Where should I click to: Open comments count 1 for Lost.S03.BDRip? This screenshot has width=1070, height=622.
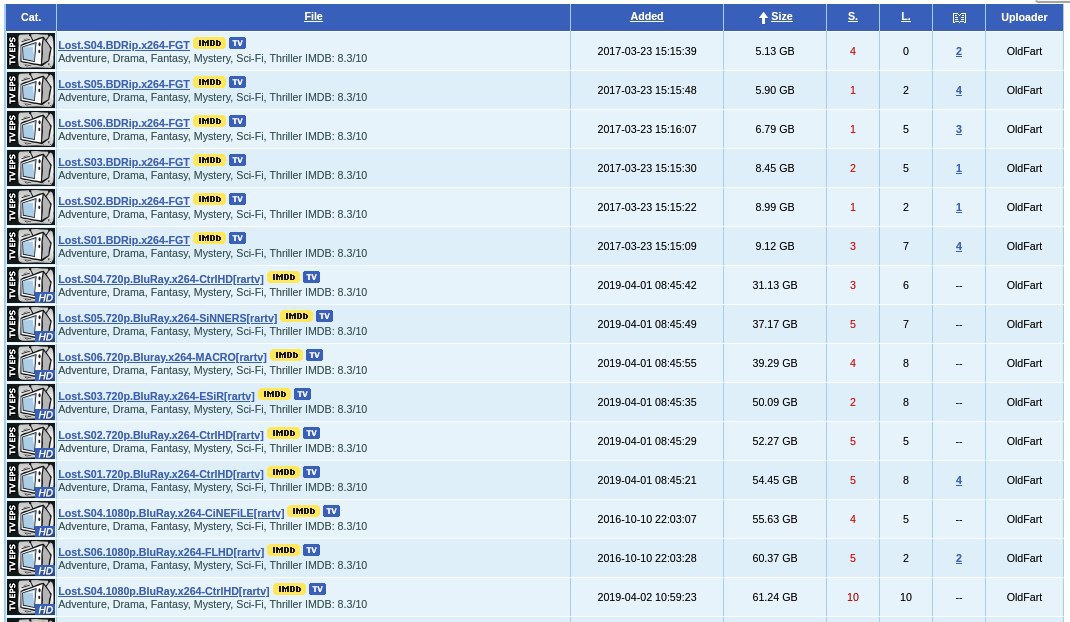[x=959, y=168]
